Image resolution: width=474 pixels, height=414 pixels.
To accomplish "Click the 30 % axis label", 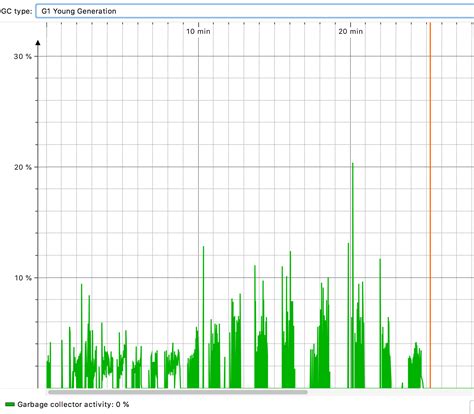I will pos(23,56).
